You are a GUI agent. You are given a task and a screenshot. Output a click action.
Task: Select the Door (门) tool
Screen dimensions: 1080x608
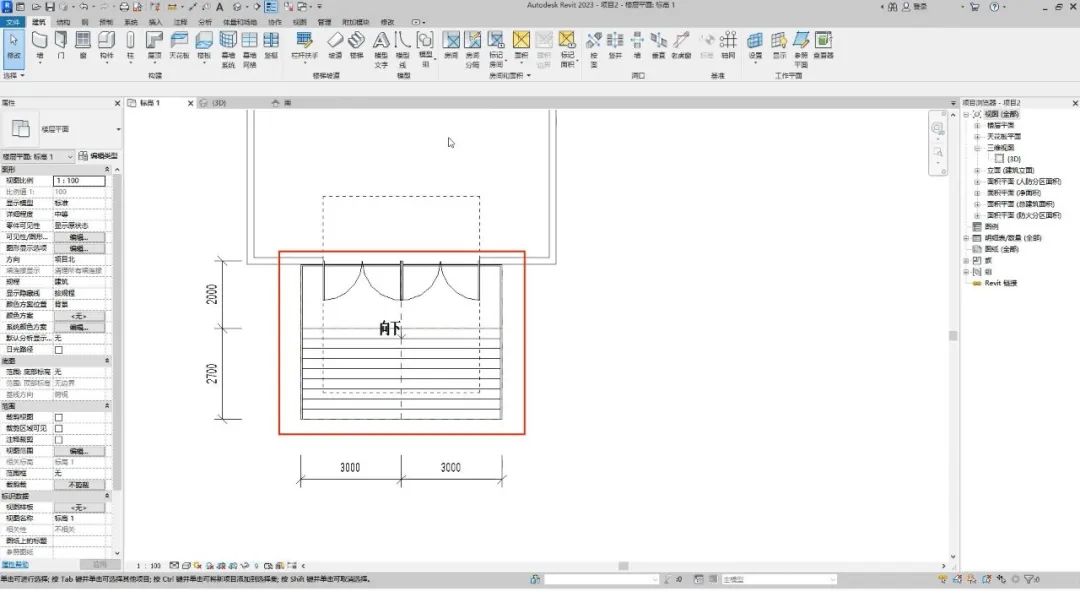(61, 45)
